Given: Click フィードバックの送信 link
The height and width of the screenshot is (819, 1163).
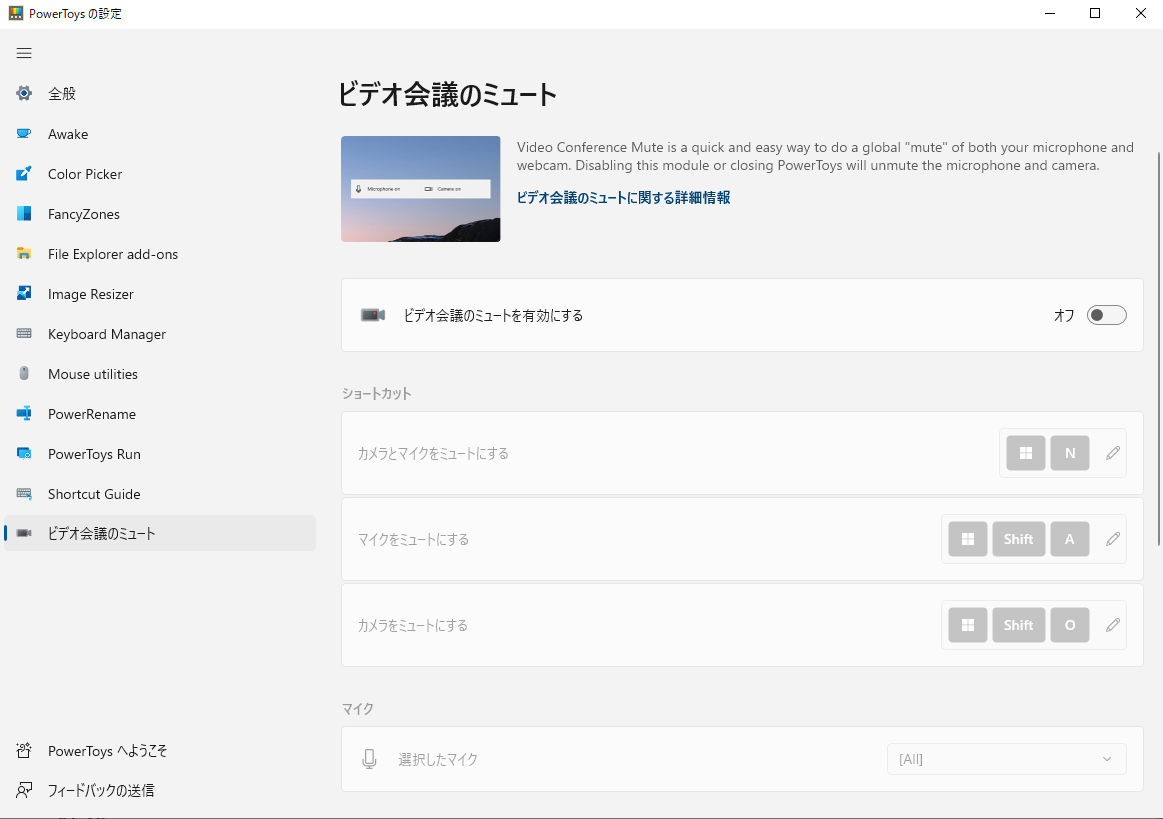Looking at the screenshot, I should point(159,790).
